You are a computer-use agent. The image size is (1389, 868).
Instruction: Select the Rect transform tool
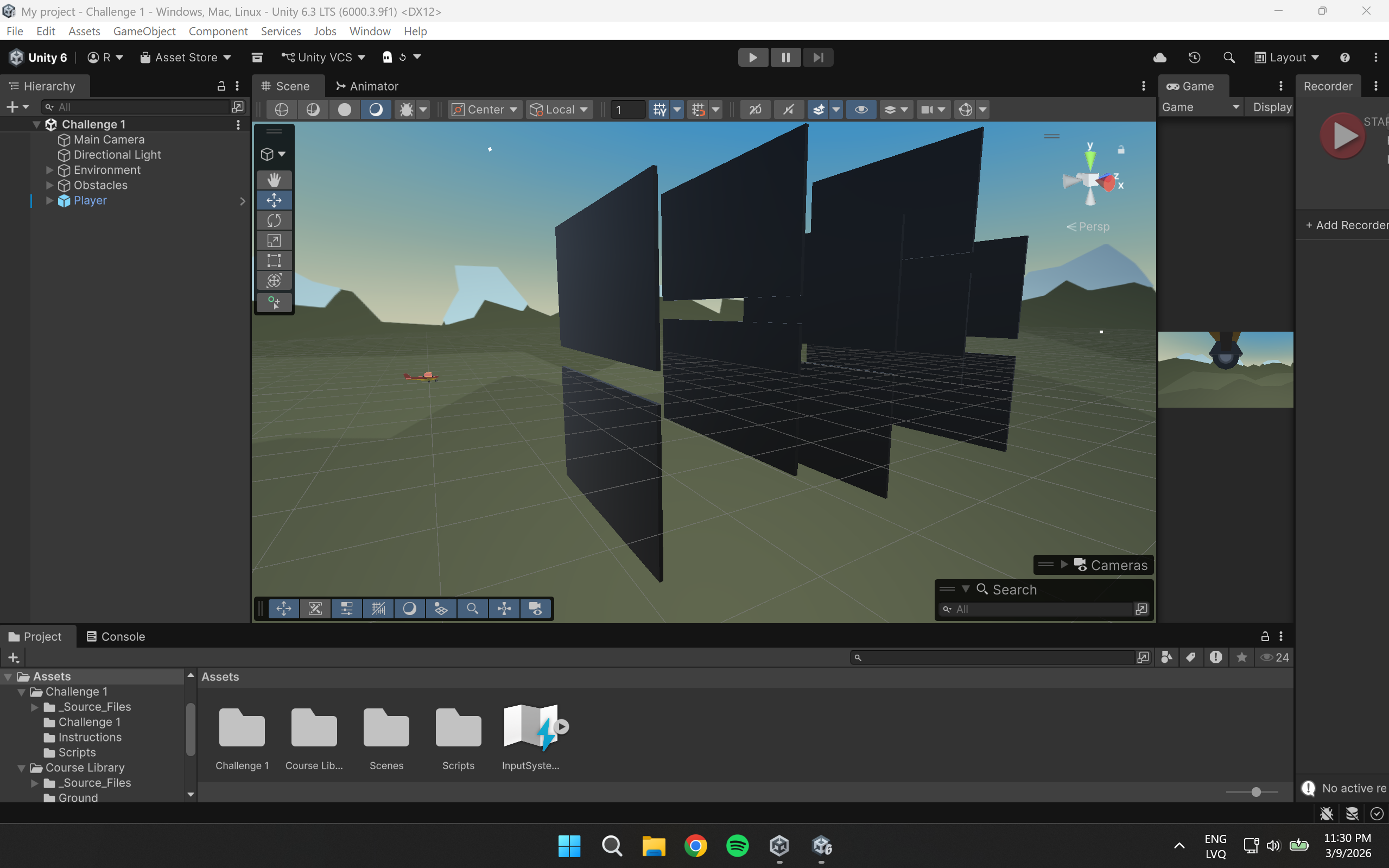point(274,261)
